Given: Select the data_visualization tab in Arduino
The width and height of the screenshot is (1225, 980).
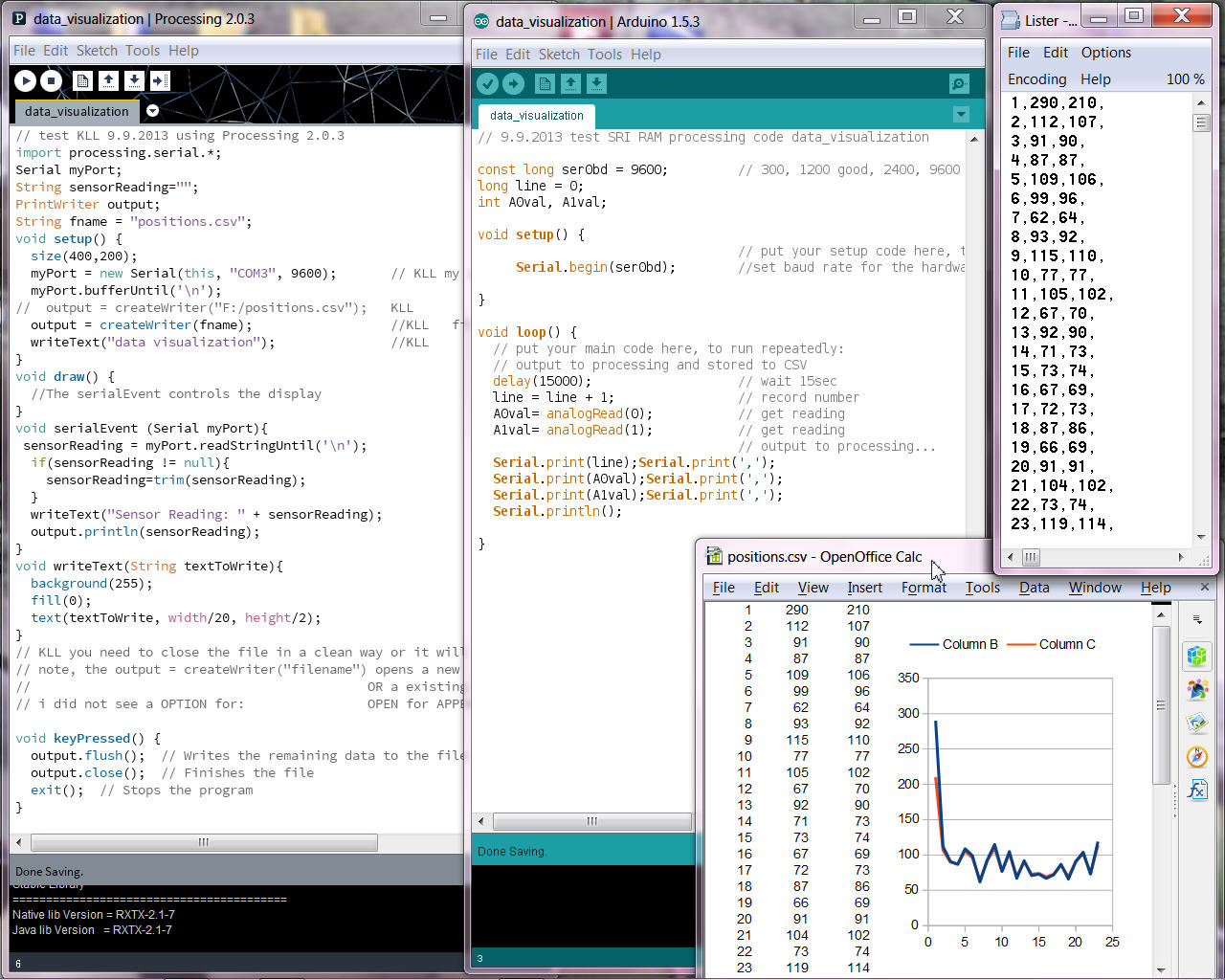Looking at the screenshot, I should click(536, 116).
